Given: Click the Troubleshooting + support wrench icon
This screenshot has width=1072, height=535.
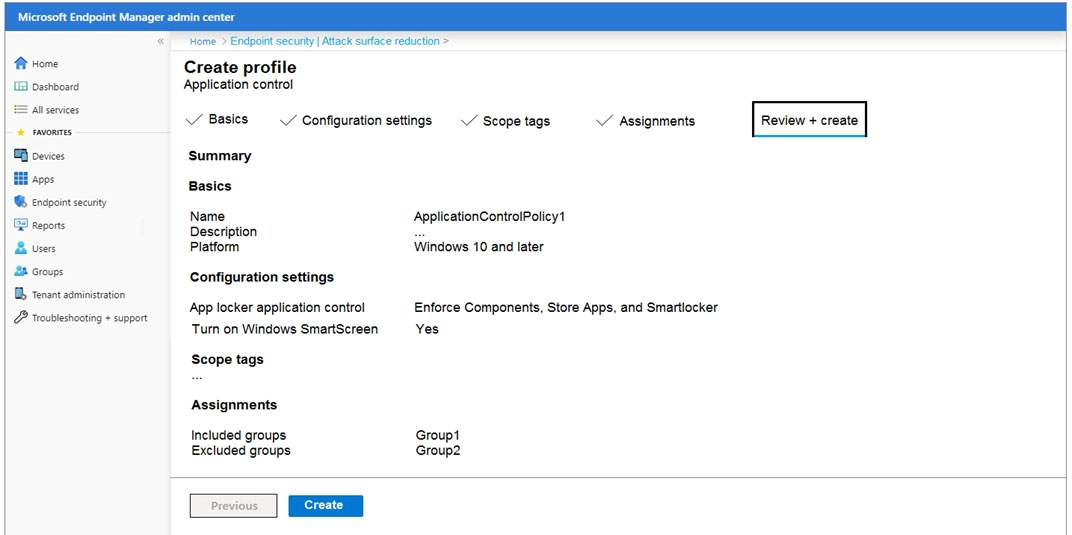Looking at the screenshot, I should (21, 318).
